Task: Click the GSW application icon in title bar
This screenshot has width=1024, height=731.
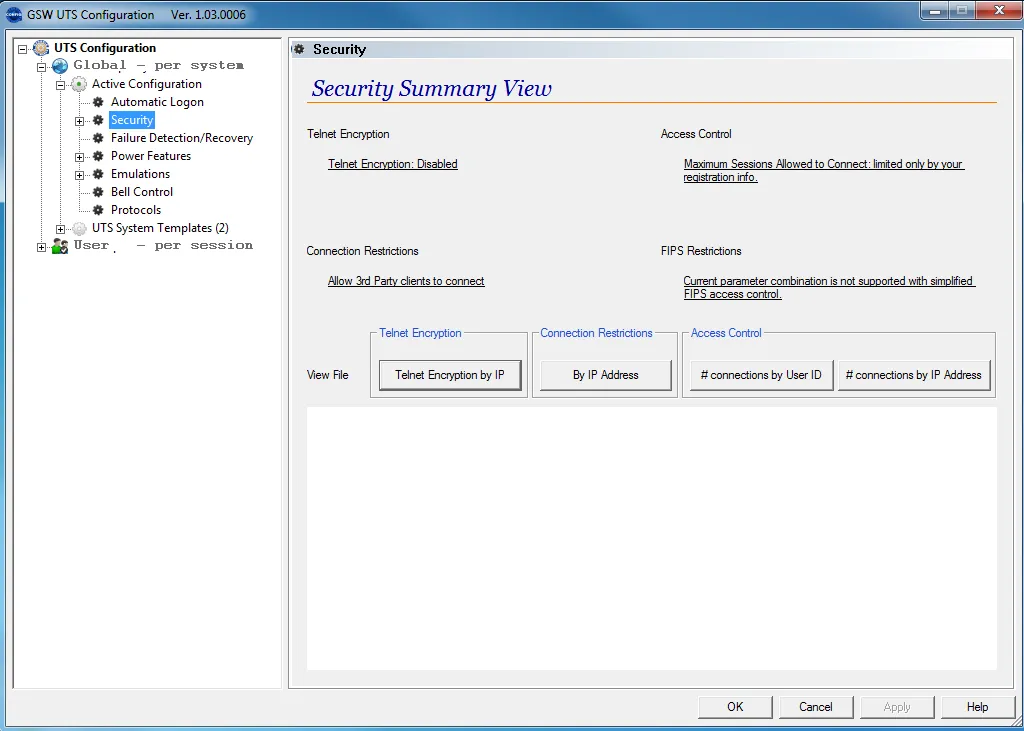Action: (x=14, y=14)
